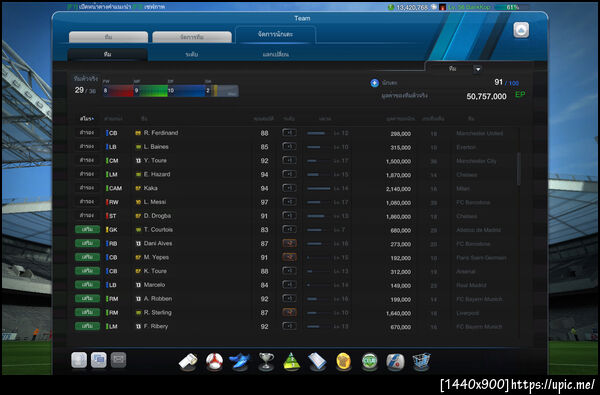Open the blue football boot icon
This screenshot has width=600, height=395.
click(x=240, y=361)
